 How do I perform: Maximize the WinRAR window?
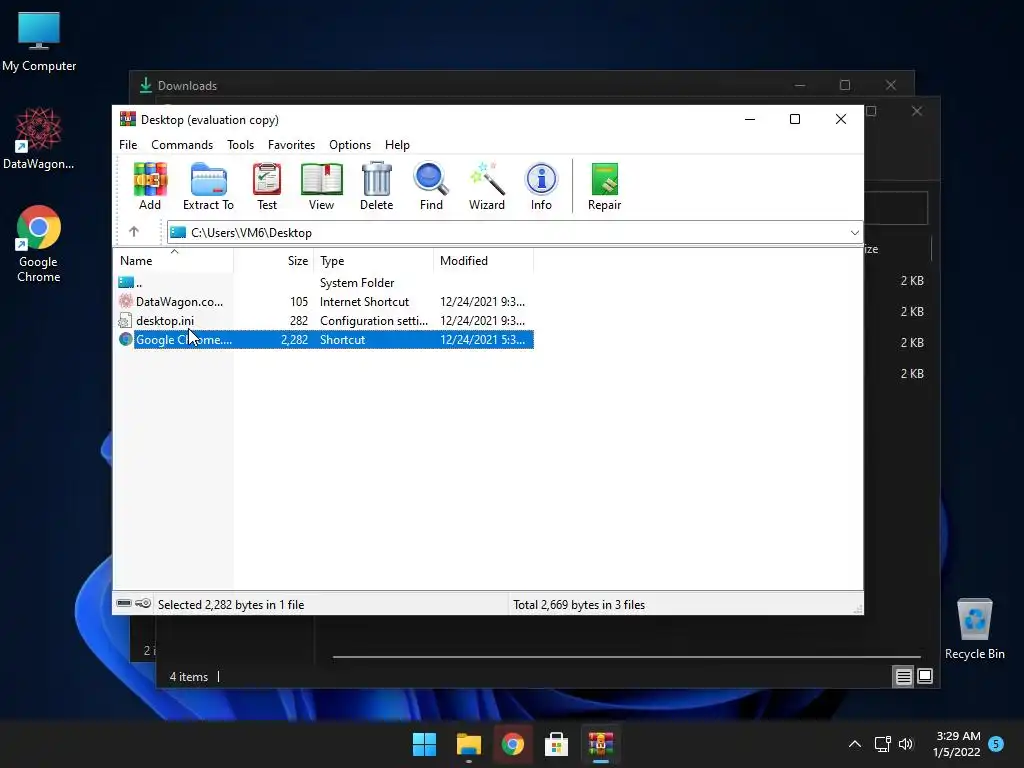(x=795, y=119)
